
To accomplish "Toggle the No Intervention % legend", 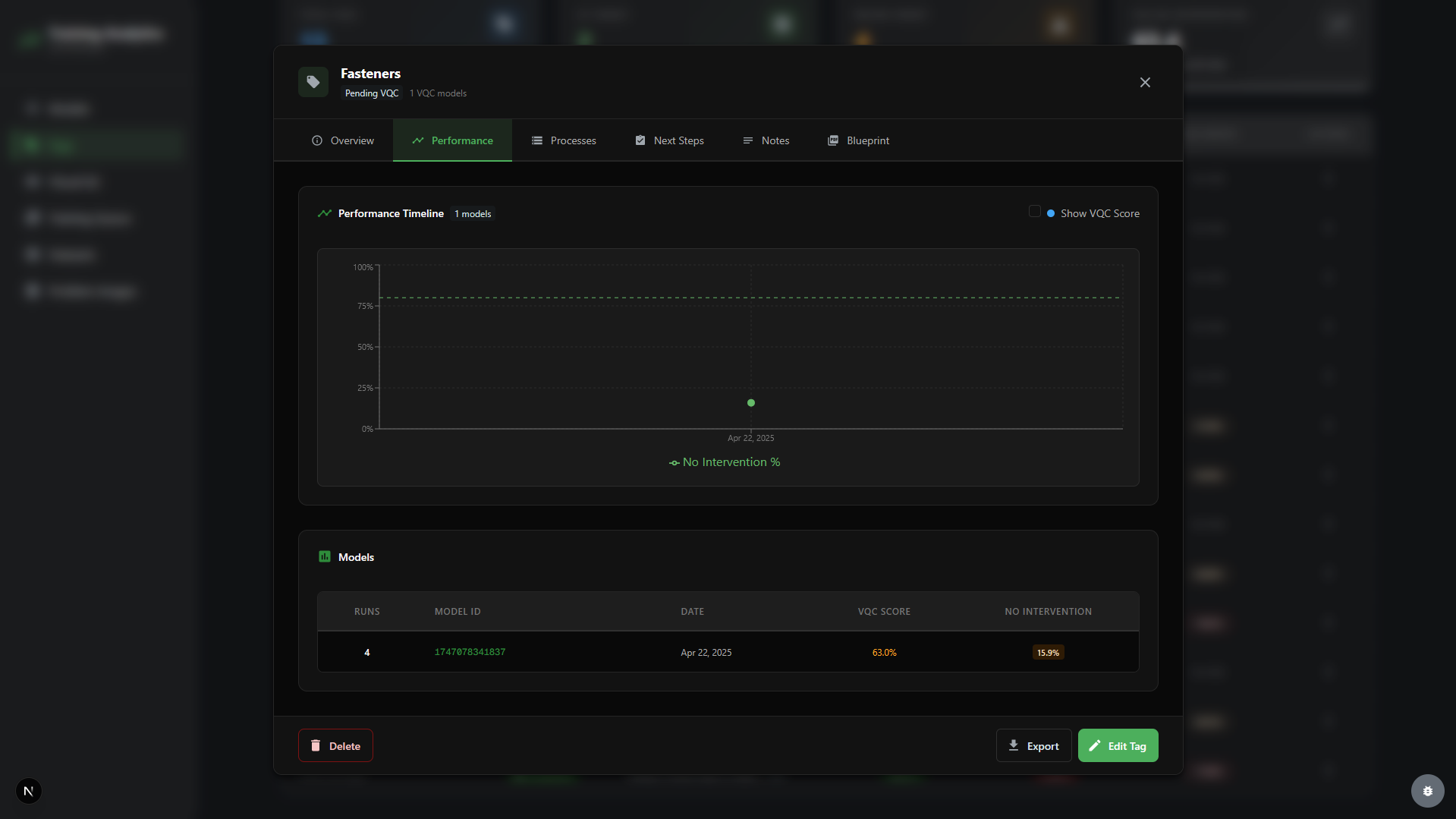I will coord(725,462).
